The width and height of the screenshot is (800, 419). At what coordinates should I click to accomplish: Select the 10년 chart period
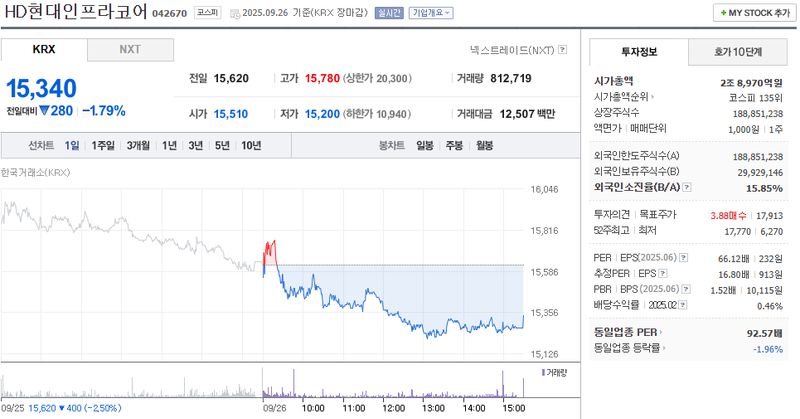(x=251, y=145)
